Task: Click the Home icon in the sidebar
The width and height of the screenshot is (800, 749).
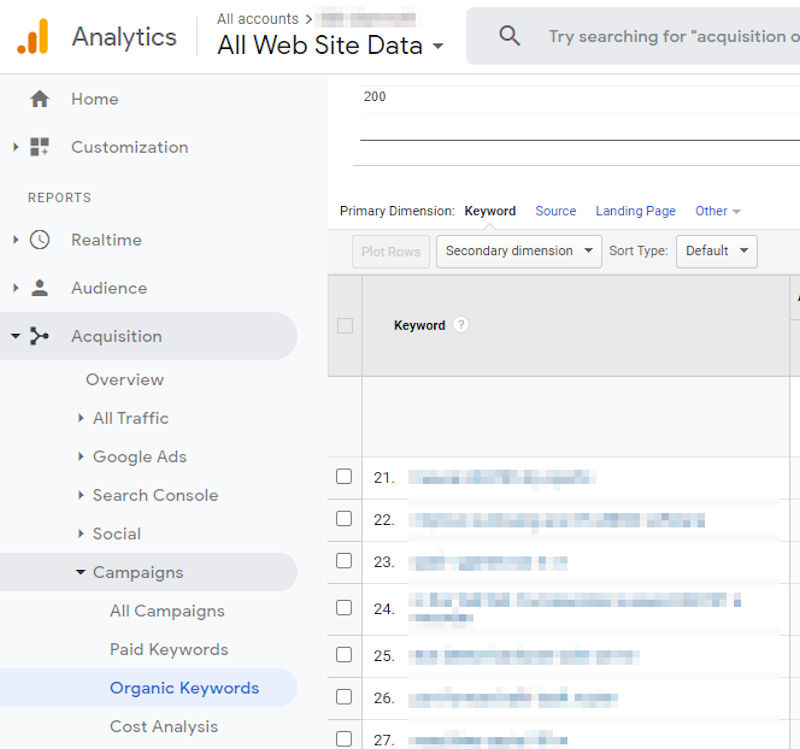Action: click(40, 99)
